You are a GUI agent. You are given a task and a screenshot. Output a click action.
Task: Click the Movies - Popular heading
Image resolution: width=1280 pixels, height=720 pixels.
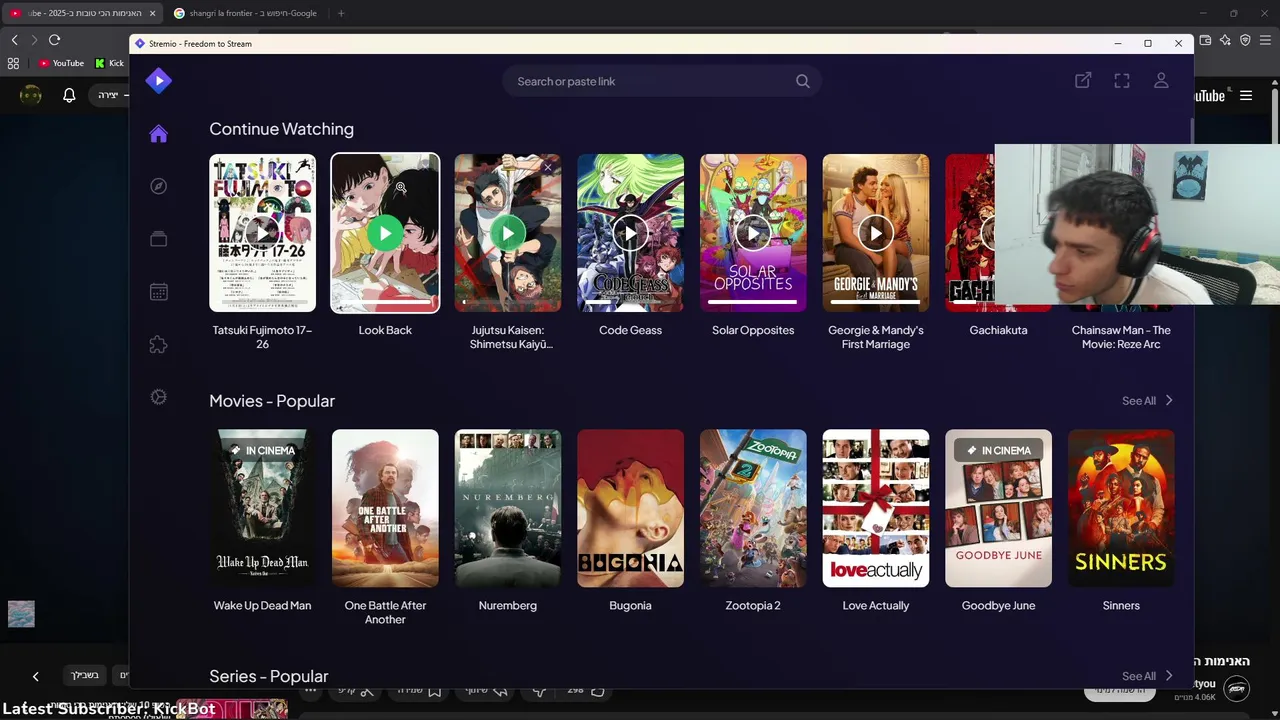272,401
